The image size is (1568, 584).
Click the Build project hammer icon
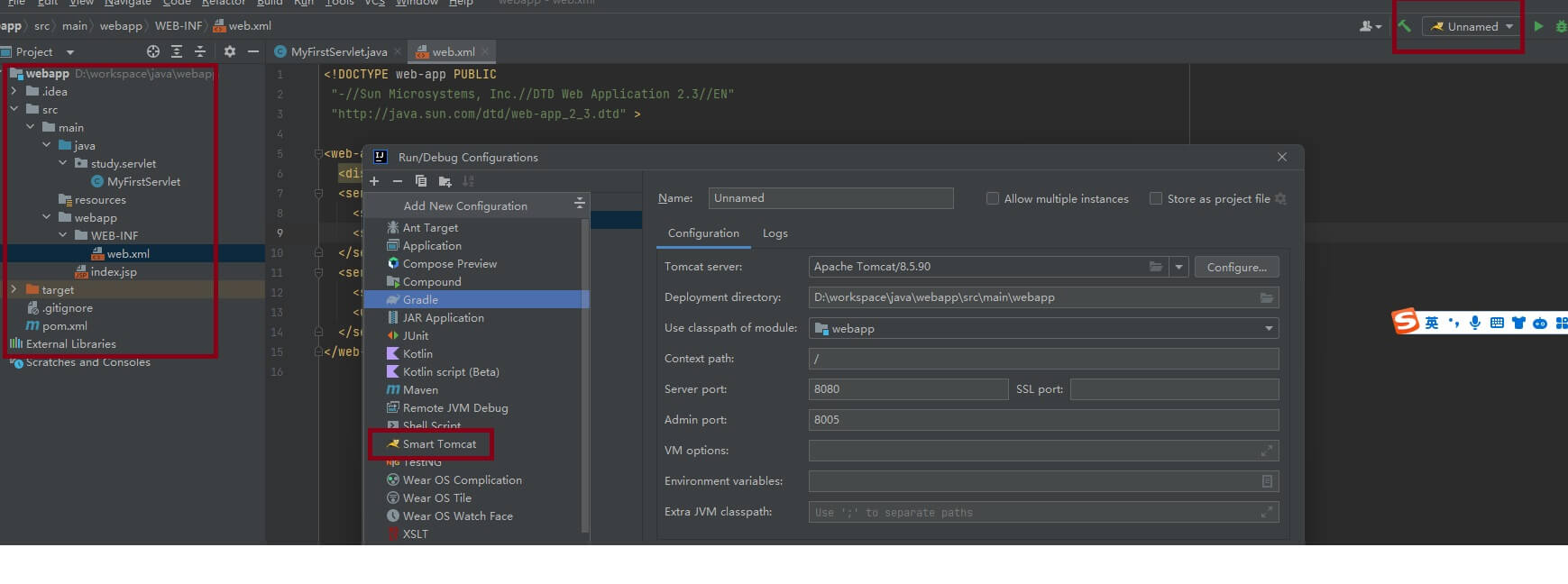(x=1404, y=26)
